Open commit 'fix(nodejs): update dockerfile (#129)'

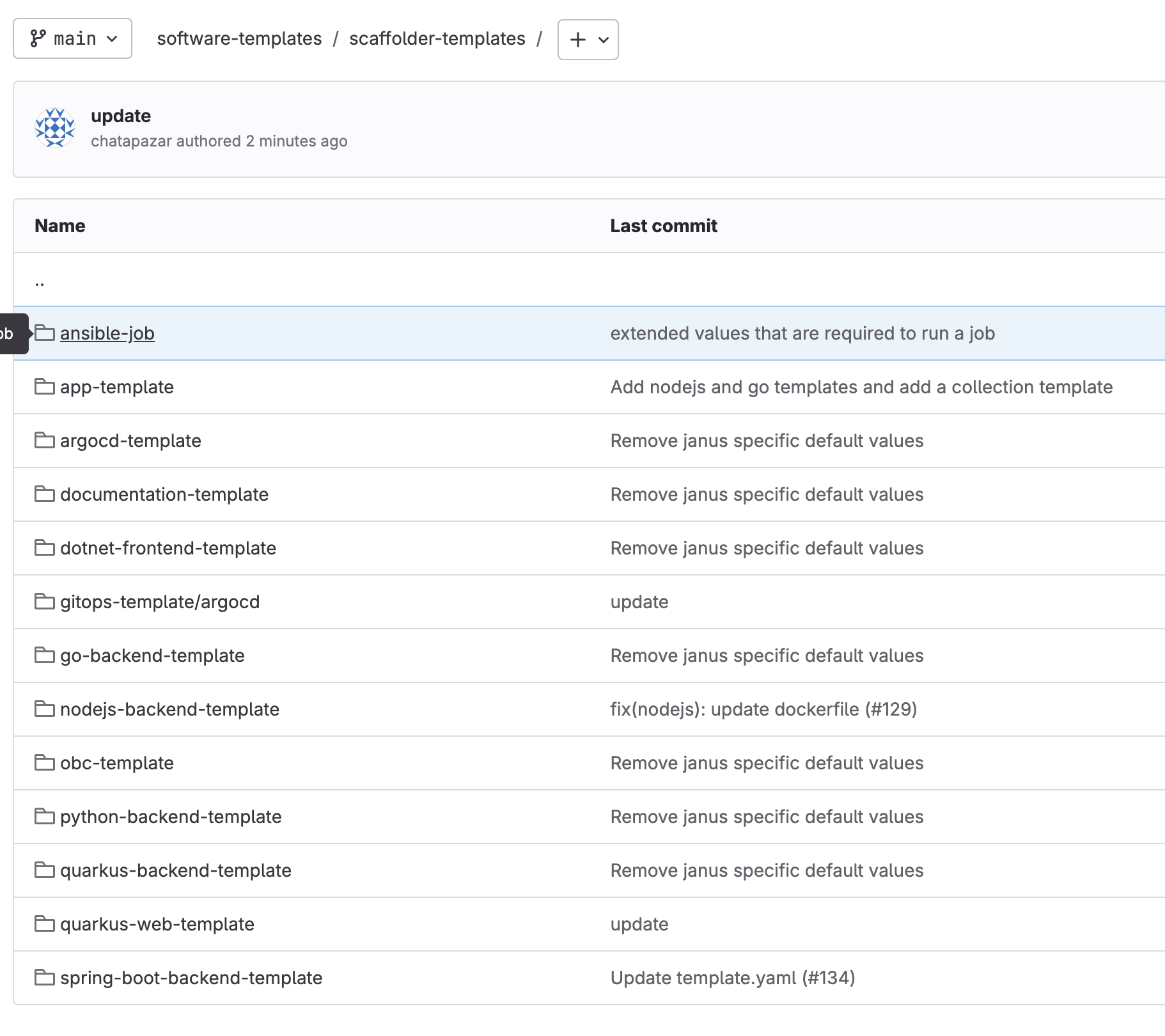point(763,709)
